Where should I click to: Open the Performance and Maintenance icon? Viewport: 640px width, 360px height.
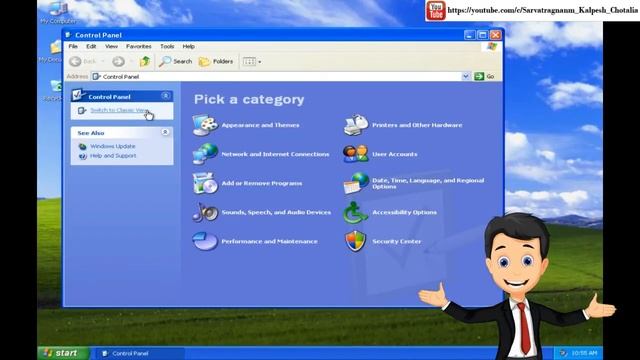(x=204, y=241)
